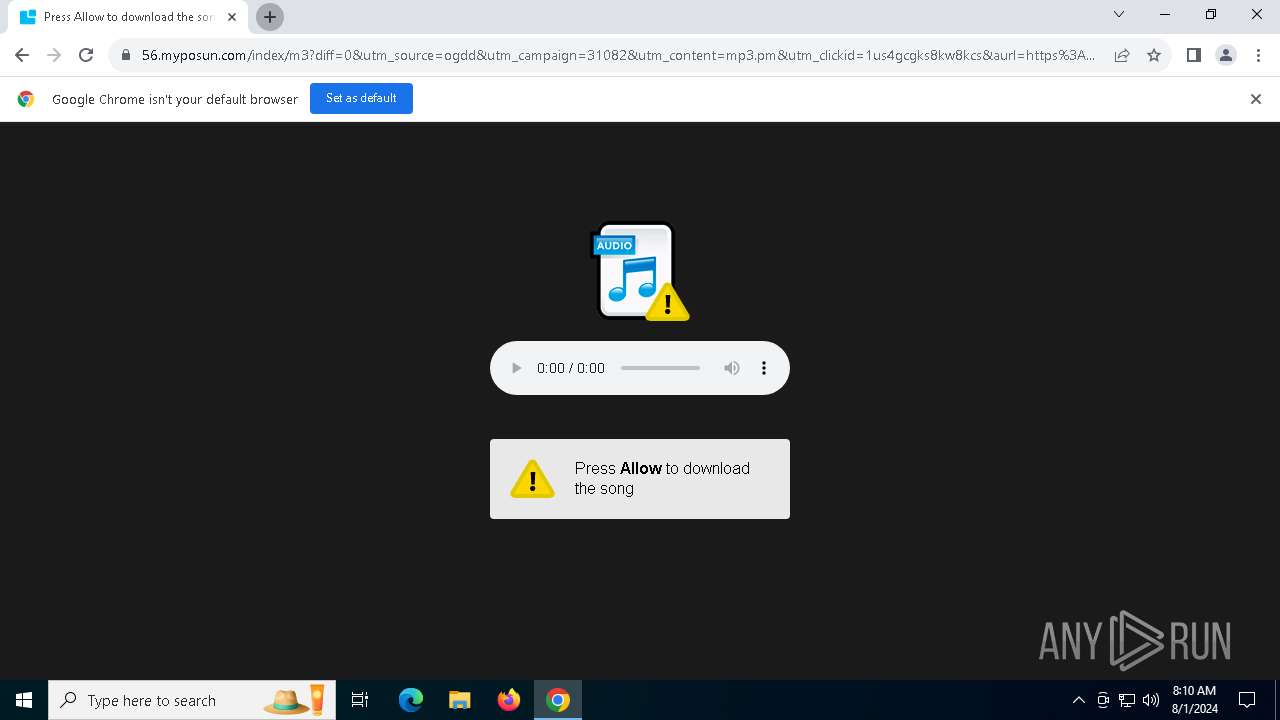Viewport: 1280px width, 720px height.
Task: Open Windows Start menu
Action: [24, 700]
